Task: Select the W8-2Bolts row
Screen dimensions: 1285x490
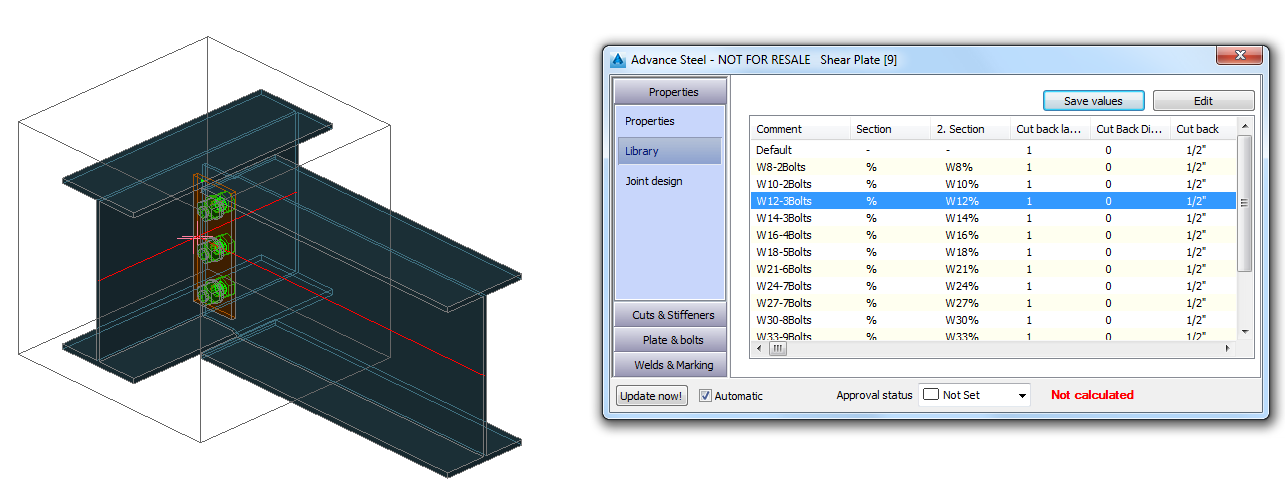Action: (994, 167)
